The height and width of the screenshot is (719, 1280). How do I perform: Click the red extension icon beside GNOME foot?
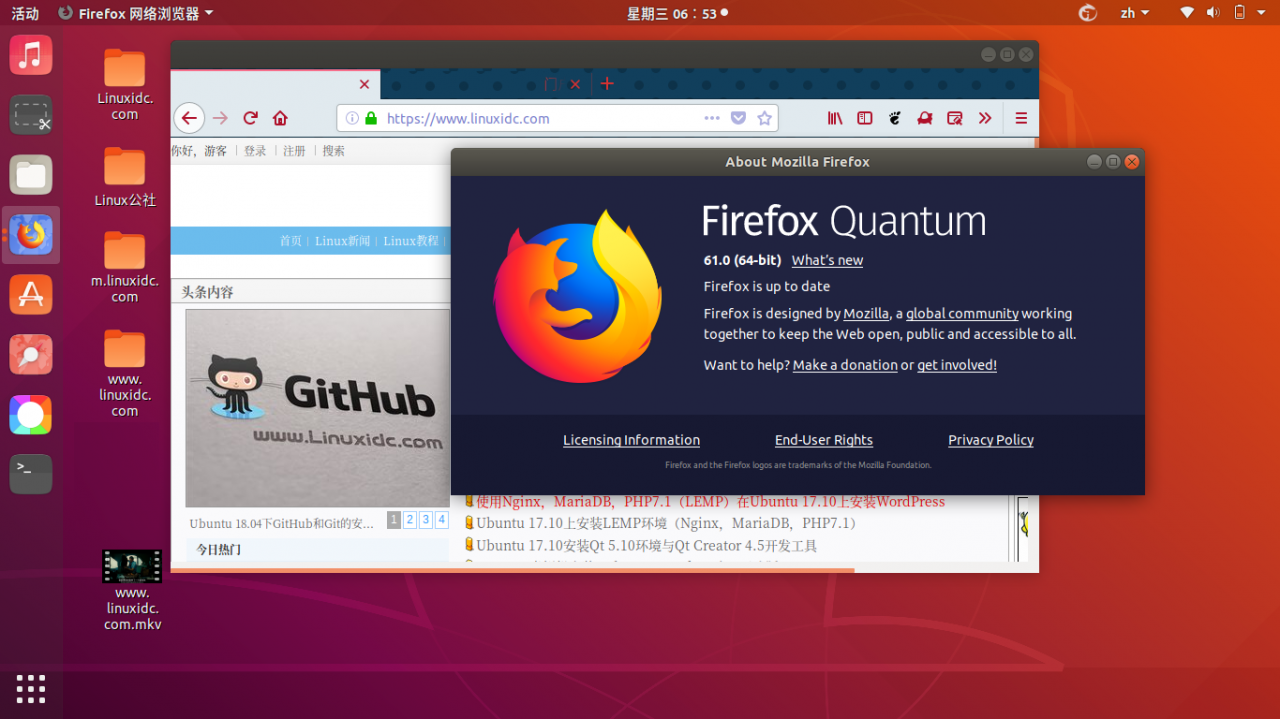[925, 118]
